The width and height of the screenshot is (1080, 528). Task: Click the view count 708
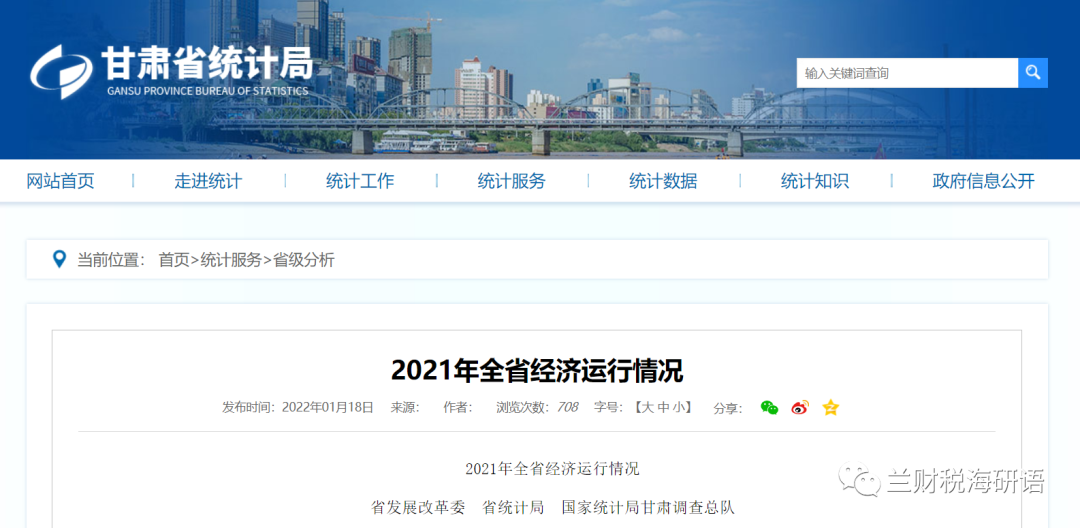tap(567, 408)
